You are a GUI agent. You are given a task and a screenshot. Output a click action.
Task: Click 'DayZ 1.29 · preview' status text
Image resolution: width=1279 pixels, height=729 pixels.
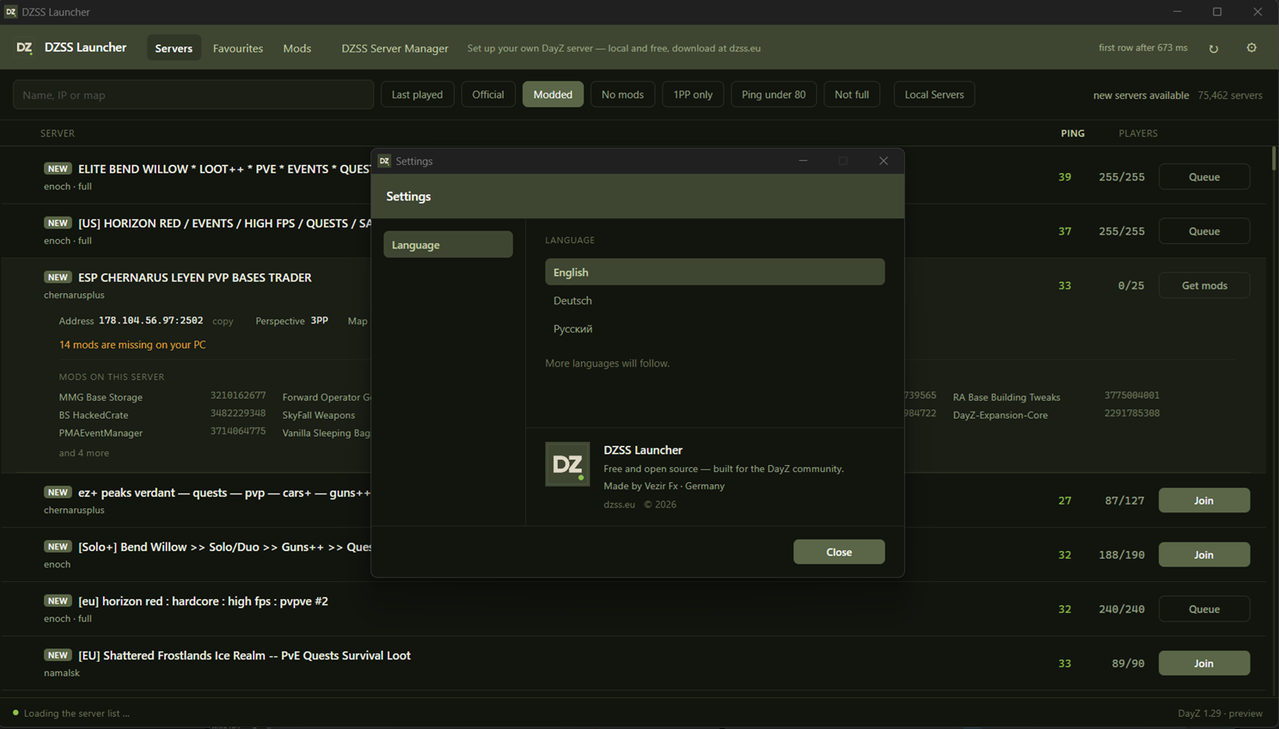coord(1220,714)
